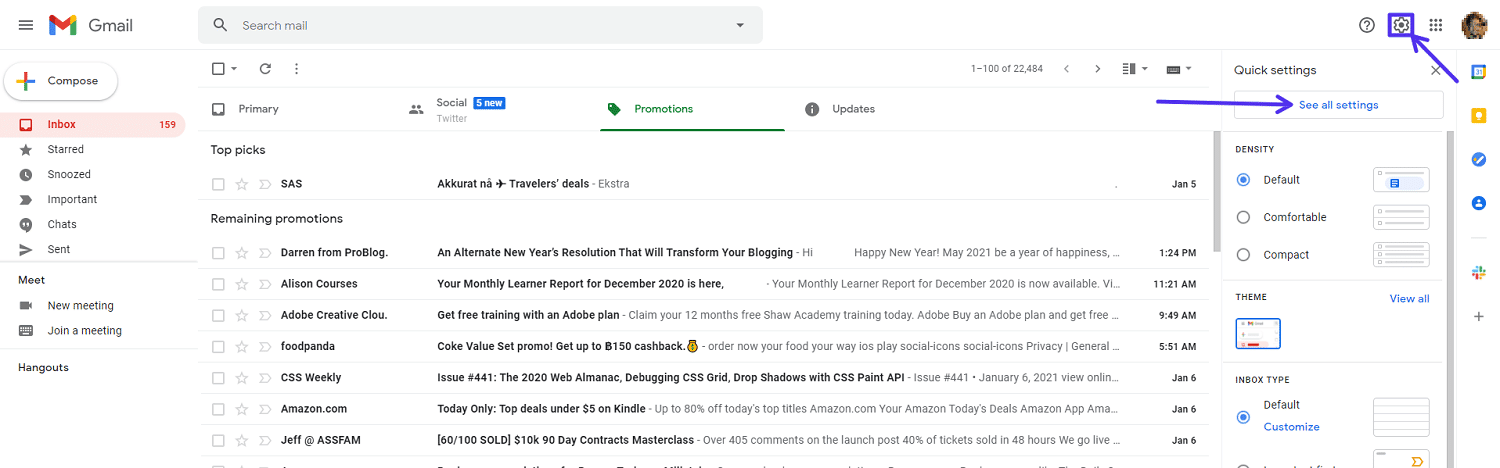
Task: Select the Comfortable density option
Action: (x=1244, y=217)
